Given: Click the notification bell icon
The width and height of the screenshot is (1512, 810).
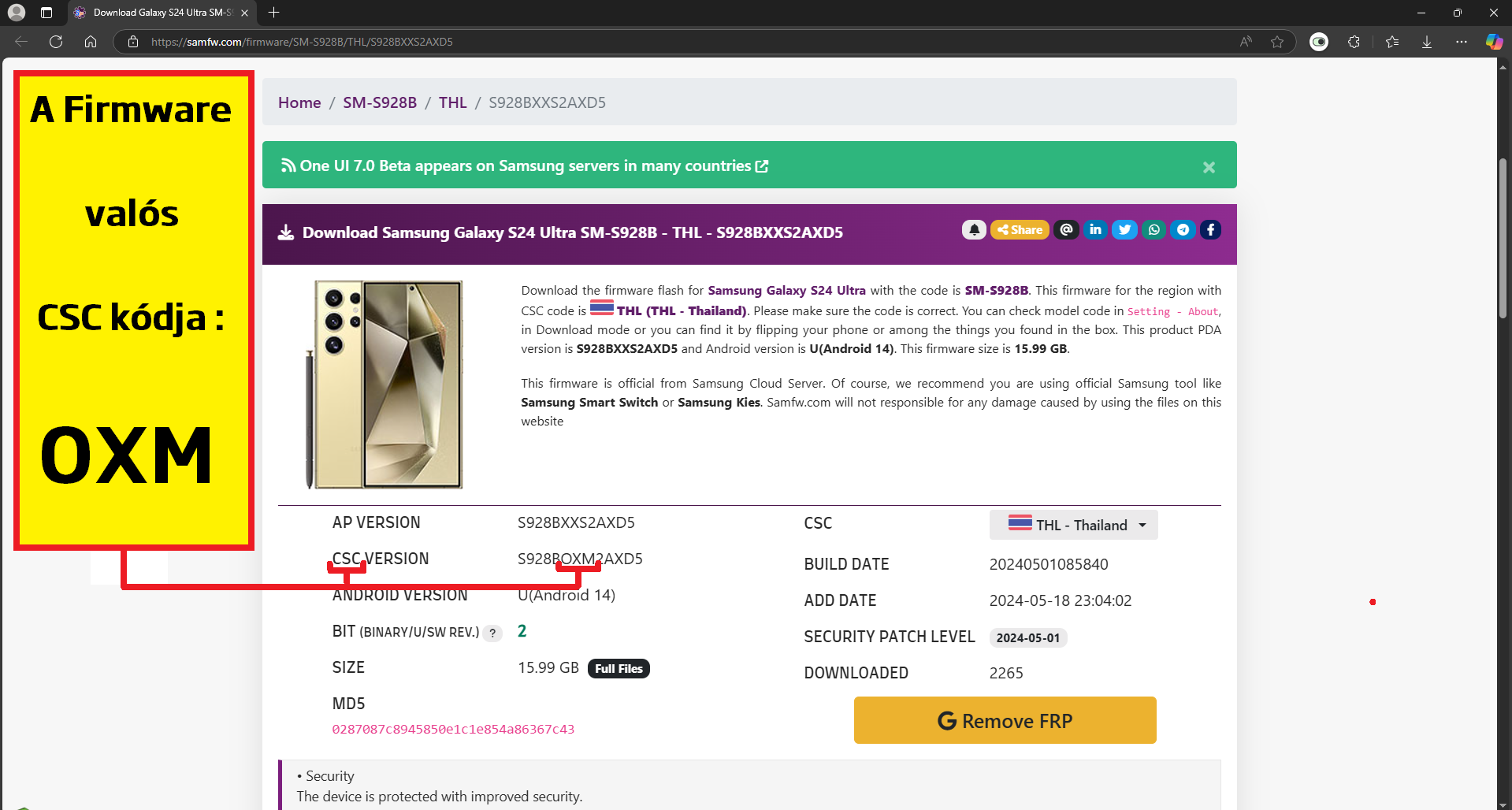Looking at the screenshot, I should (x=974, y=229).
